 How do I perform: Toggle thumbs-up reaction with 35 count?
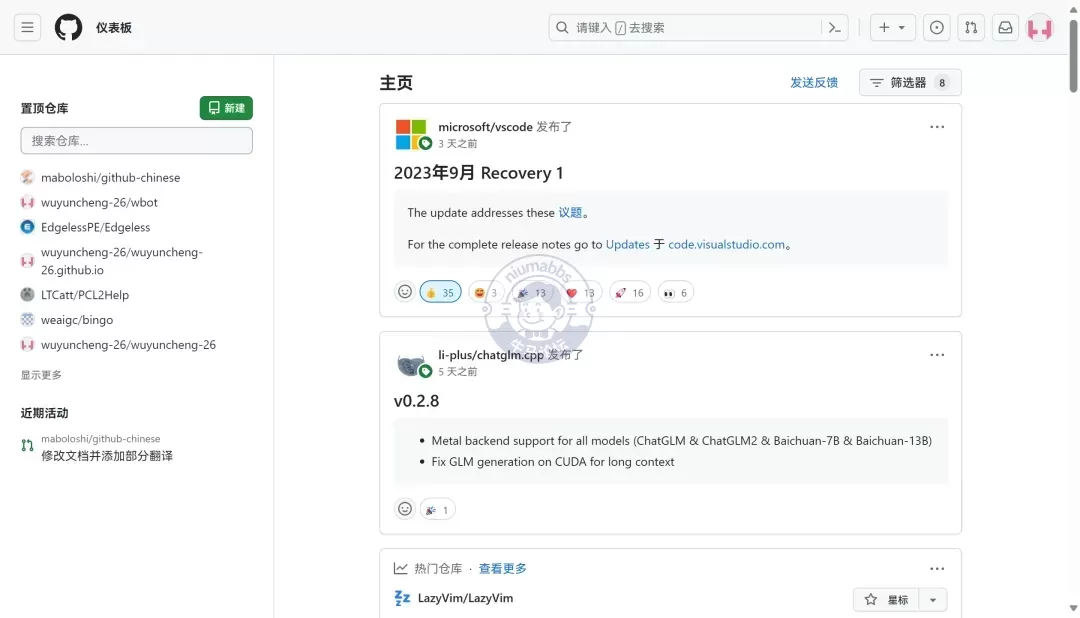(x=440, y=292)
